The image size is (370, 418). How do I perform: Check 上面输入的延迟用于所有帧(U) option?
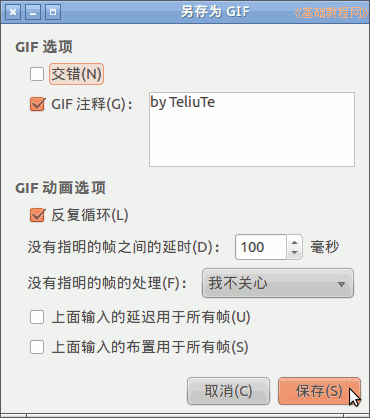coord(37,317)
